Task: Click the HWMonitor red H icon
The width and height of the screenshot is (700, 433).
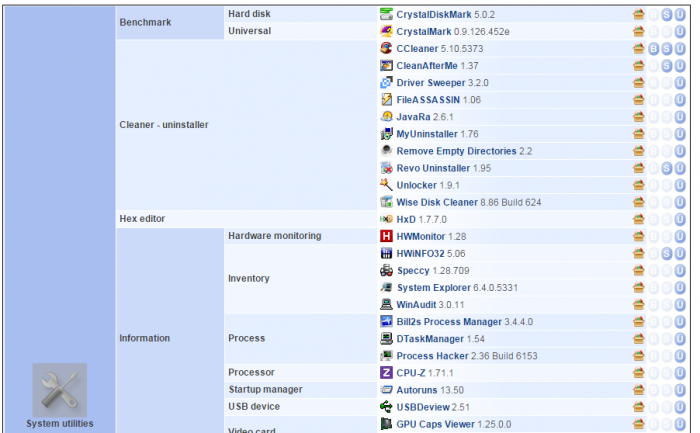Action: pyautogui.click(x=386, y=236)
